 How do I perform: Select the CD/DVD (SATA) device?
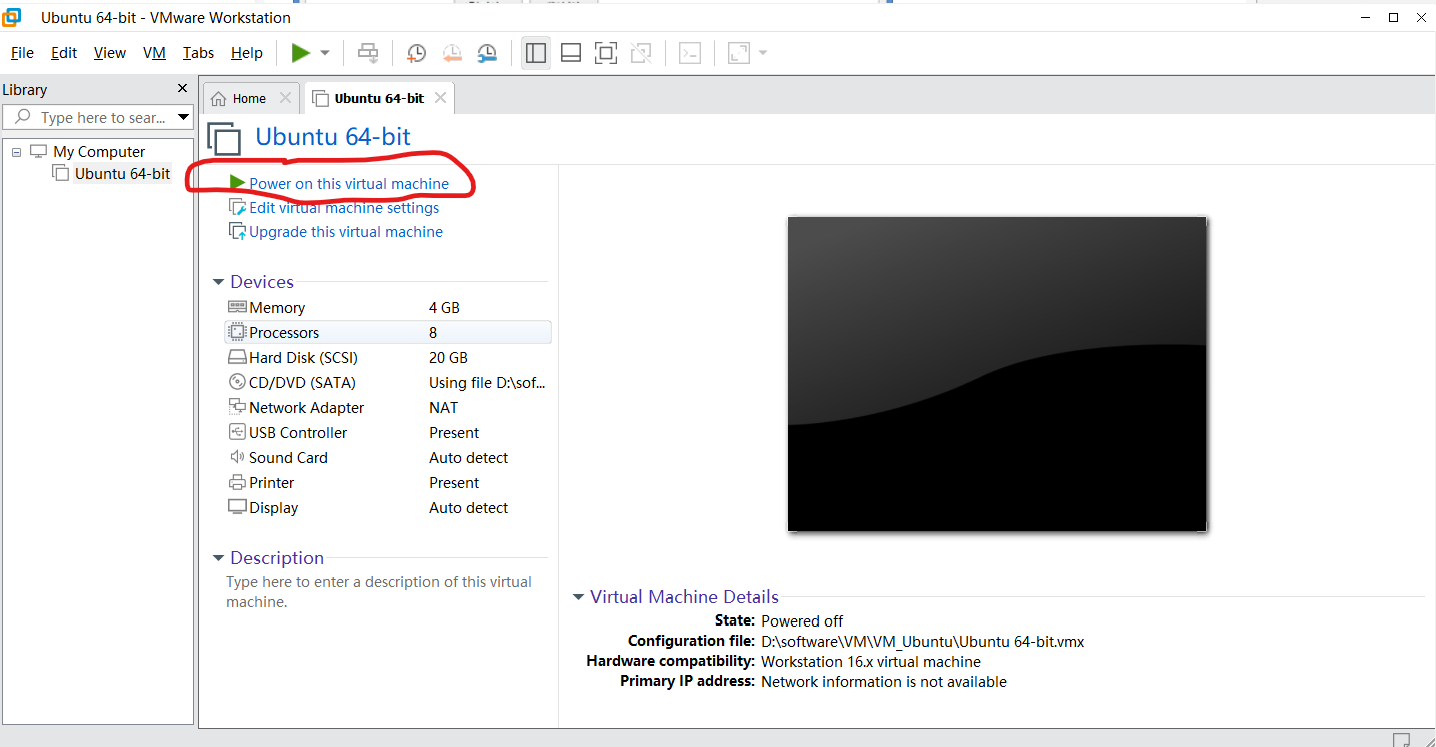click(388, 383)
